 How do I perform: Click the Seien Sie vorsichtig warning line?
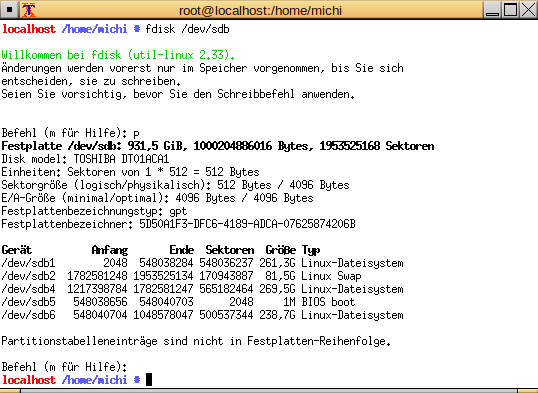click(x=178, y=94)
